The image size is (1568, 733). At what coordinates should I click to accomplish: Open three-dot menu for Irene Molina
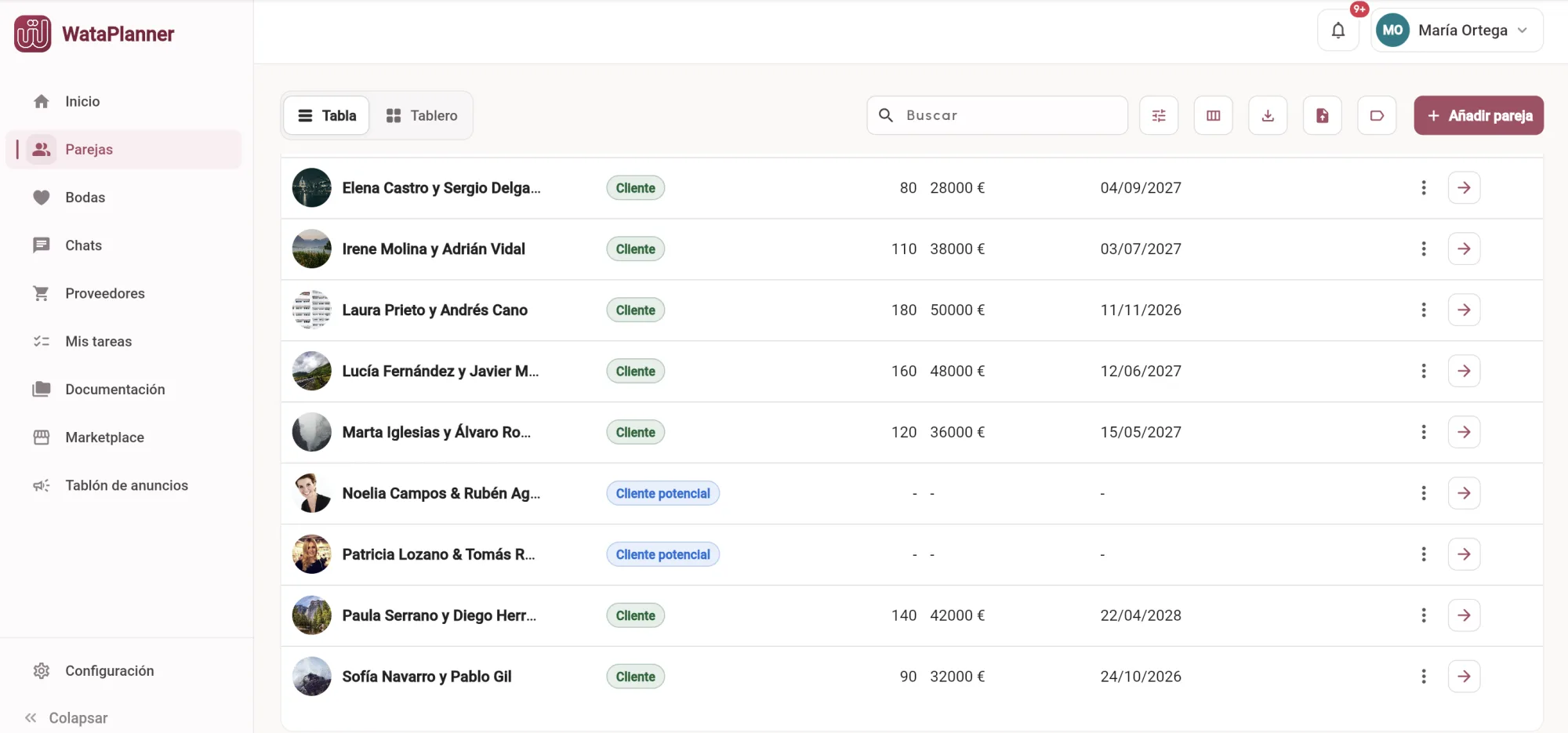[x=1424, y=249]
